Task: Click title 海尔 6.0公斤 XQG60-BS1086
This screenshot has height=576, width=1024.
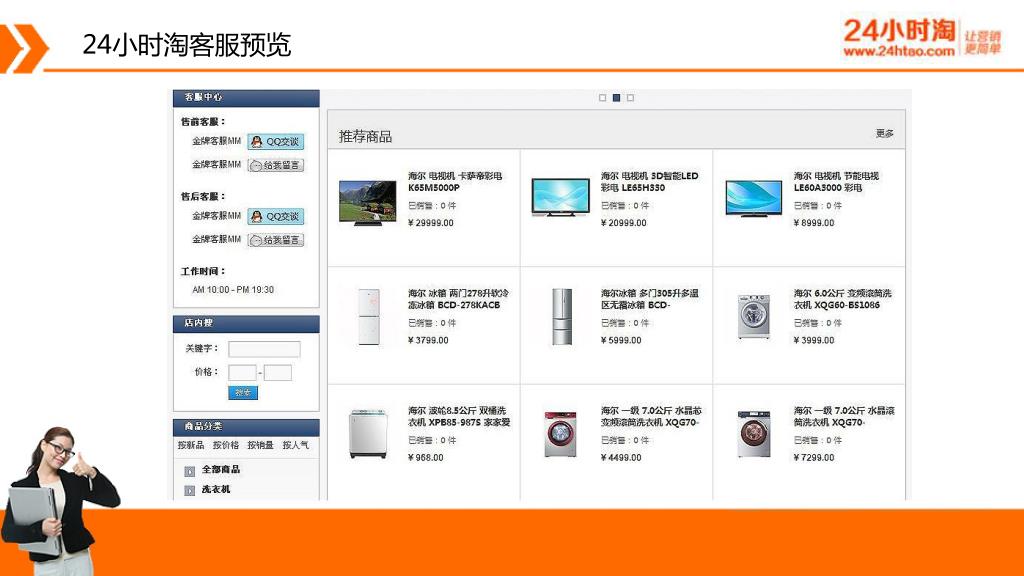Action: tap(842, 299)
